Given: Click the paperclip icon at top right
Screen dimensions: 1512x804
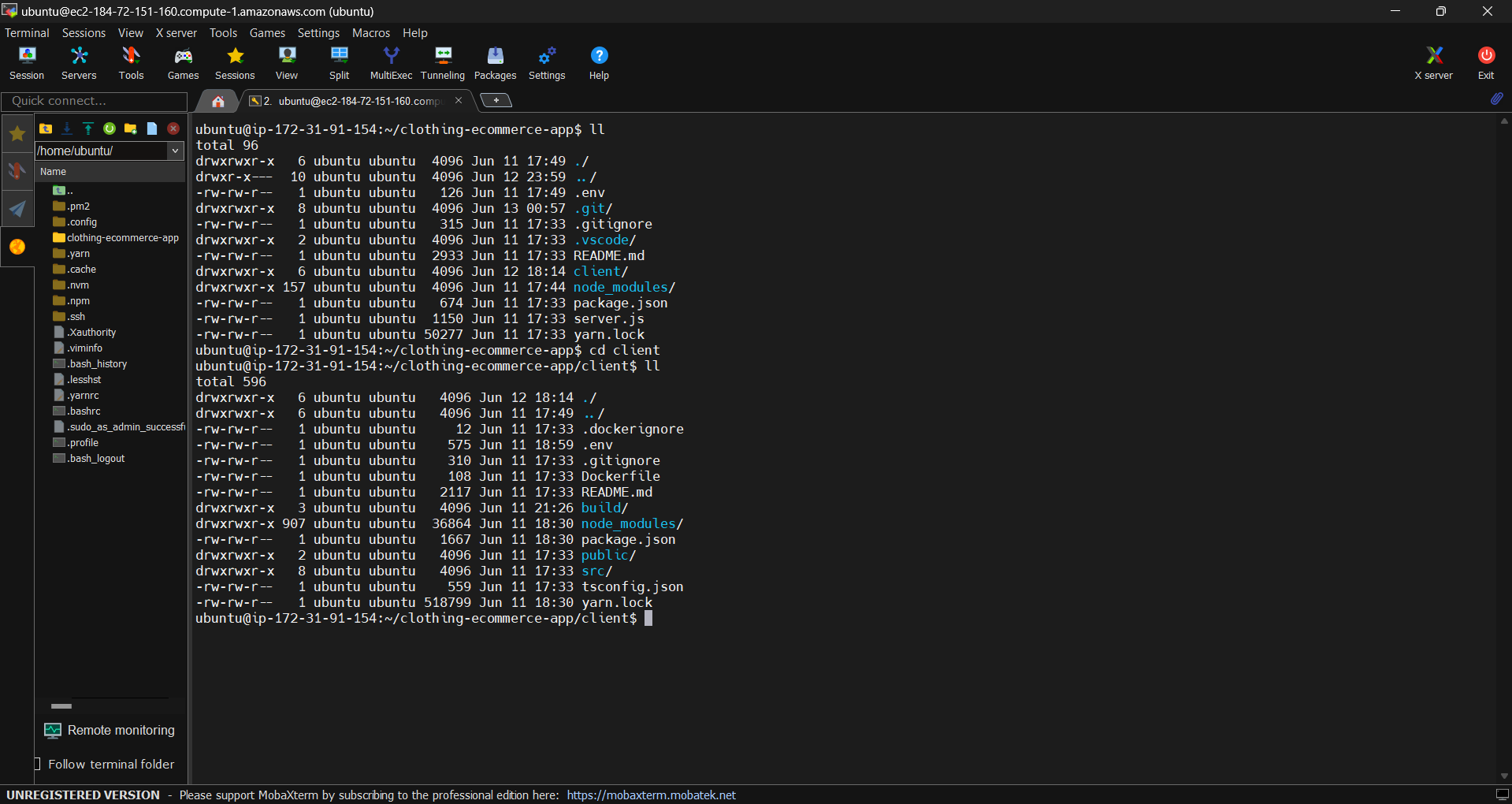Looking at the screenshot, I should [x=1496, y=99].
